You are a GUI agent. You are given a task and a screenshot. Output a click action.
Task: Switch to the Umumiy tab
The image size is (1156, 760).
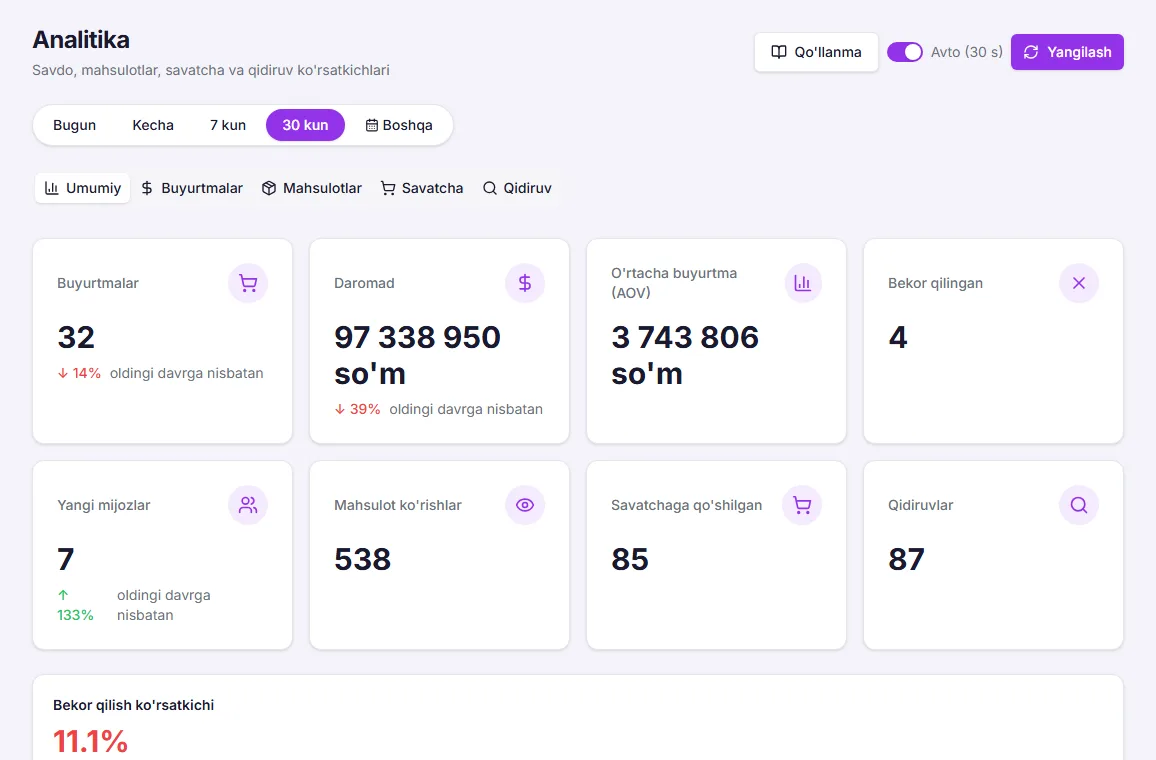click(83, 188)
